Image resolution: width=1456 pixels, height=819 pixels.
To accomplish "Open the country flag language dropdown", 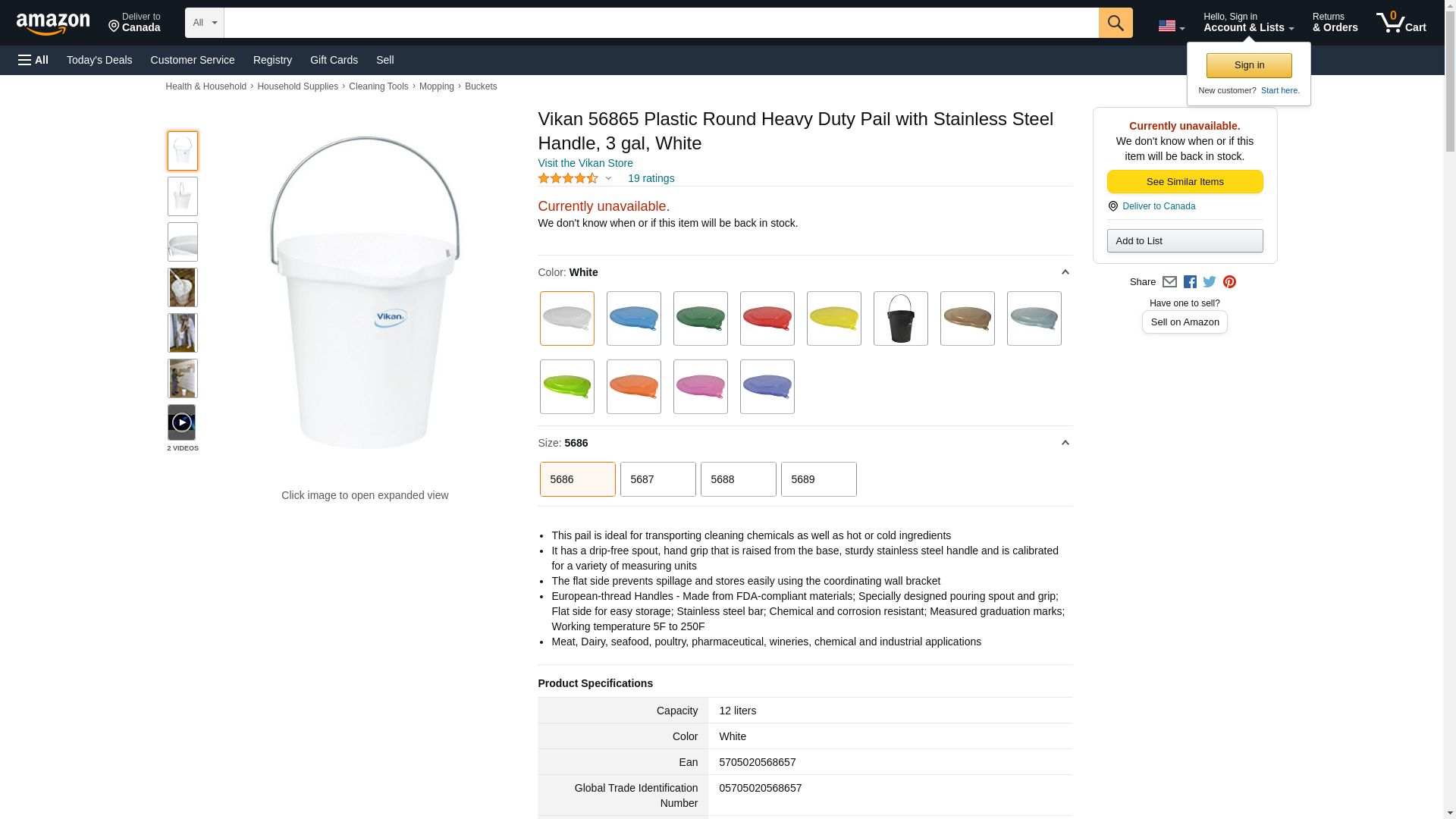I will tap(1171, 27).
